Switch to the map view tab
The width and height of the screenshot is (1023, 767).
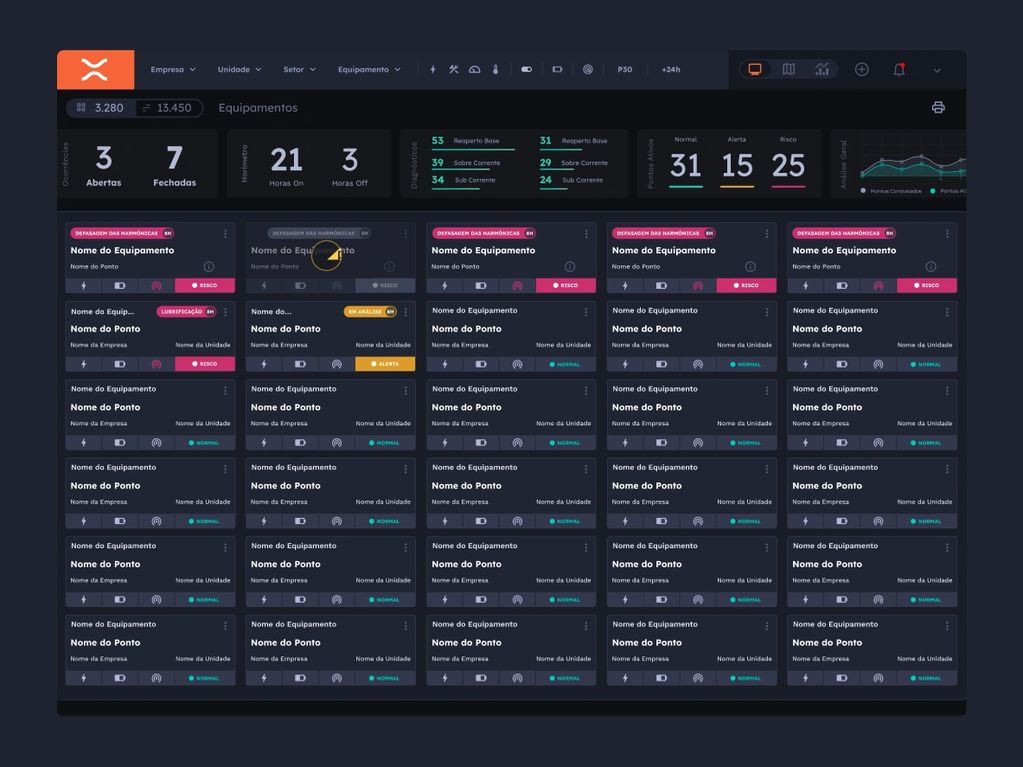(x=788, y=70)
